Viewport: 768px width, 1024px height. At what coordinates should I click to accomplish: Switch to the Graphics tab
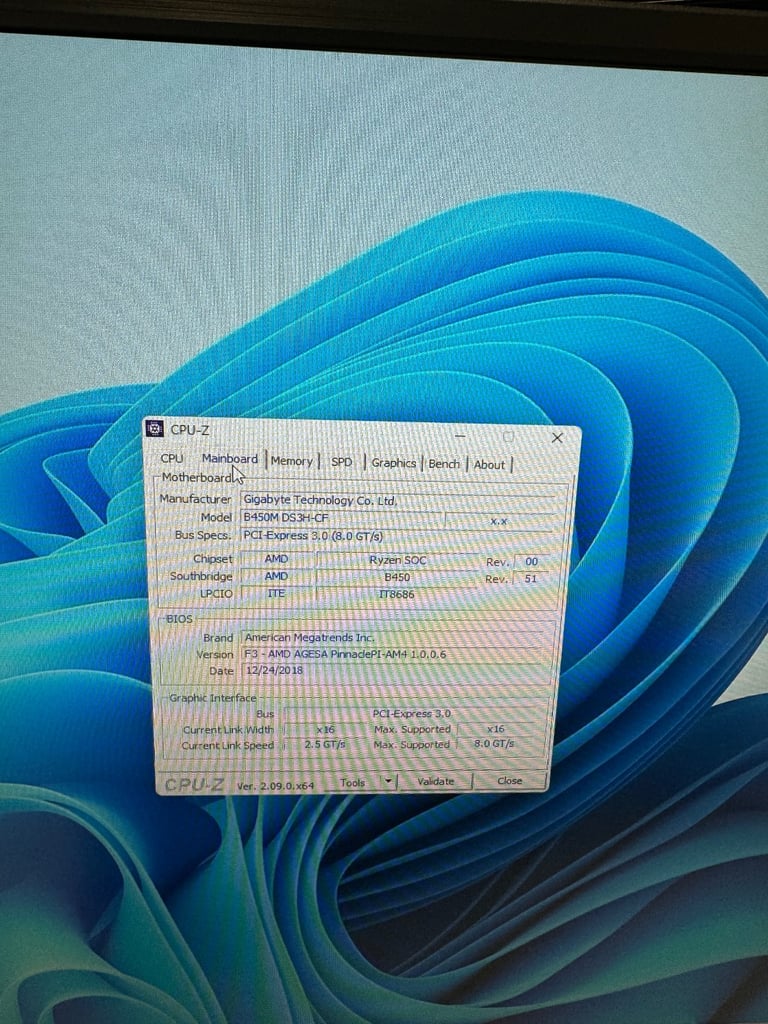pos(394,462)
